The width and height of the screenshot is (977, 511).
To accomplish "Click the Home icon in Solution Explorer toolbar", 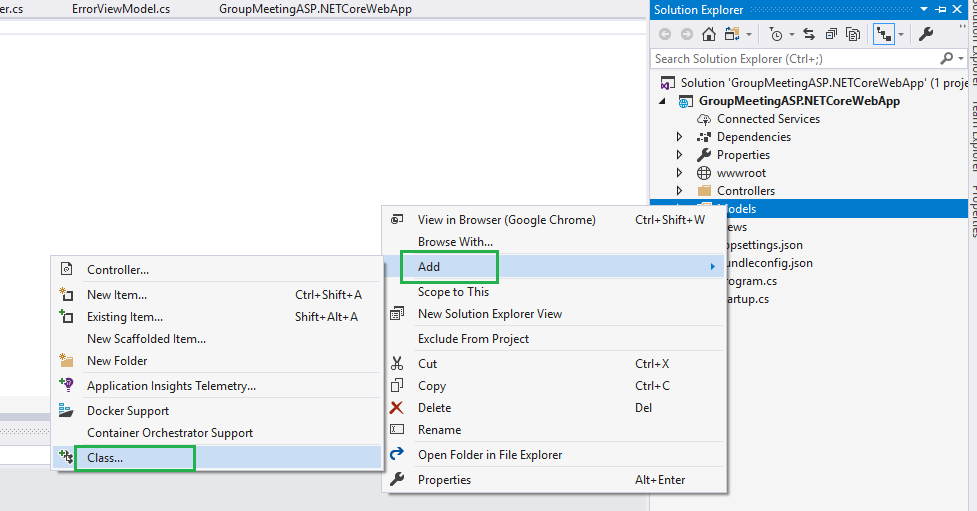I will 708,34.
